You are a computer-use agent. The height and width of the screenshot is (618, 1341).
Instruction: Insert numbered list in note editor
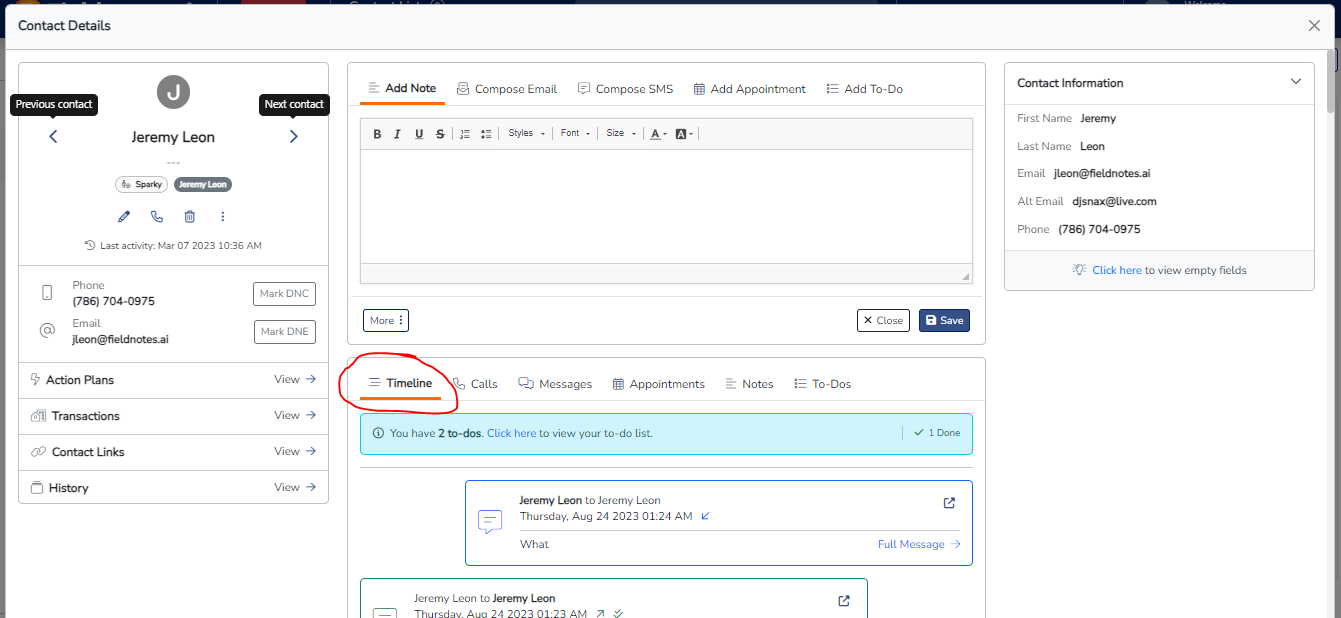click(465, 134)
